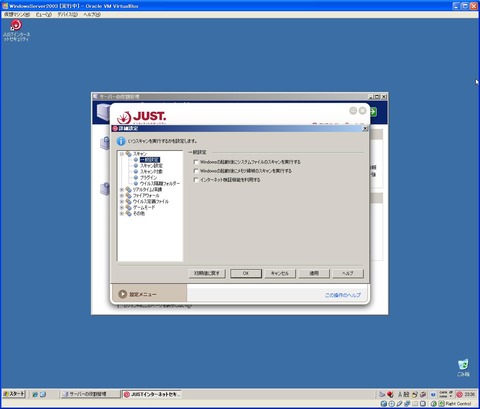Enable 'インターネット検証機能を利用する' checkbox

coord(196,180)
